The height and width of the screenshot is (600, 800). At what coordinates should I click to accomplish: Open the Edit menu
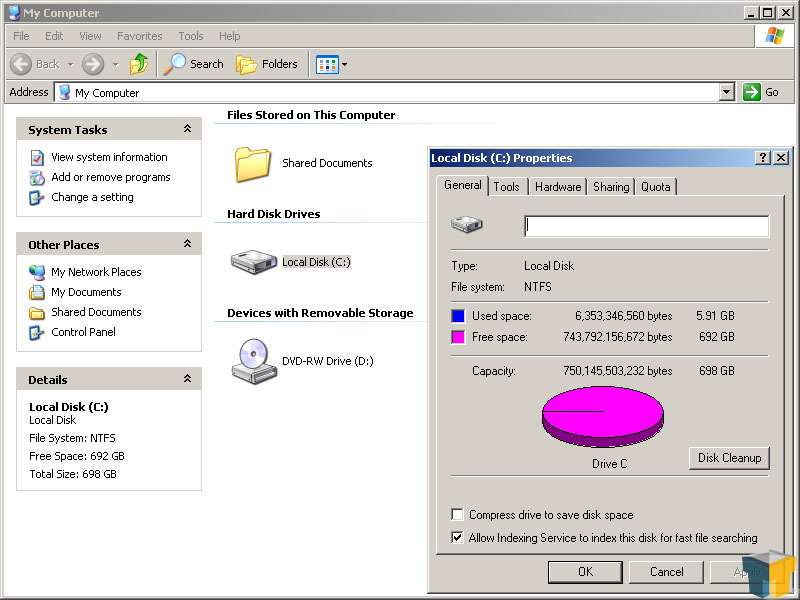point(54,36)
